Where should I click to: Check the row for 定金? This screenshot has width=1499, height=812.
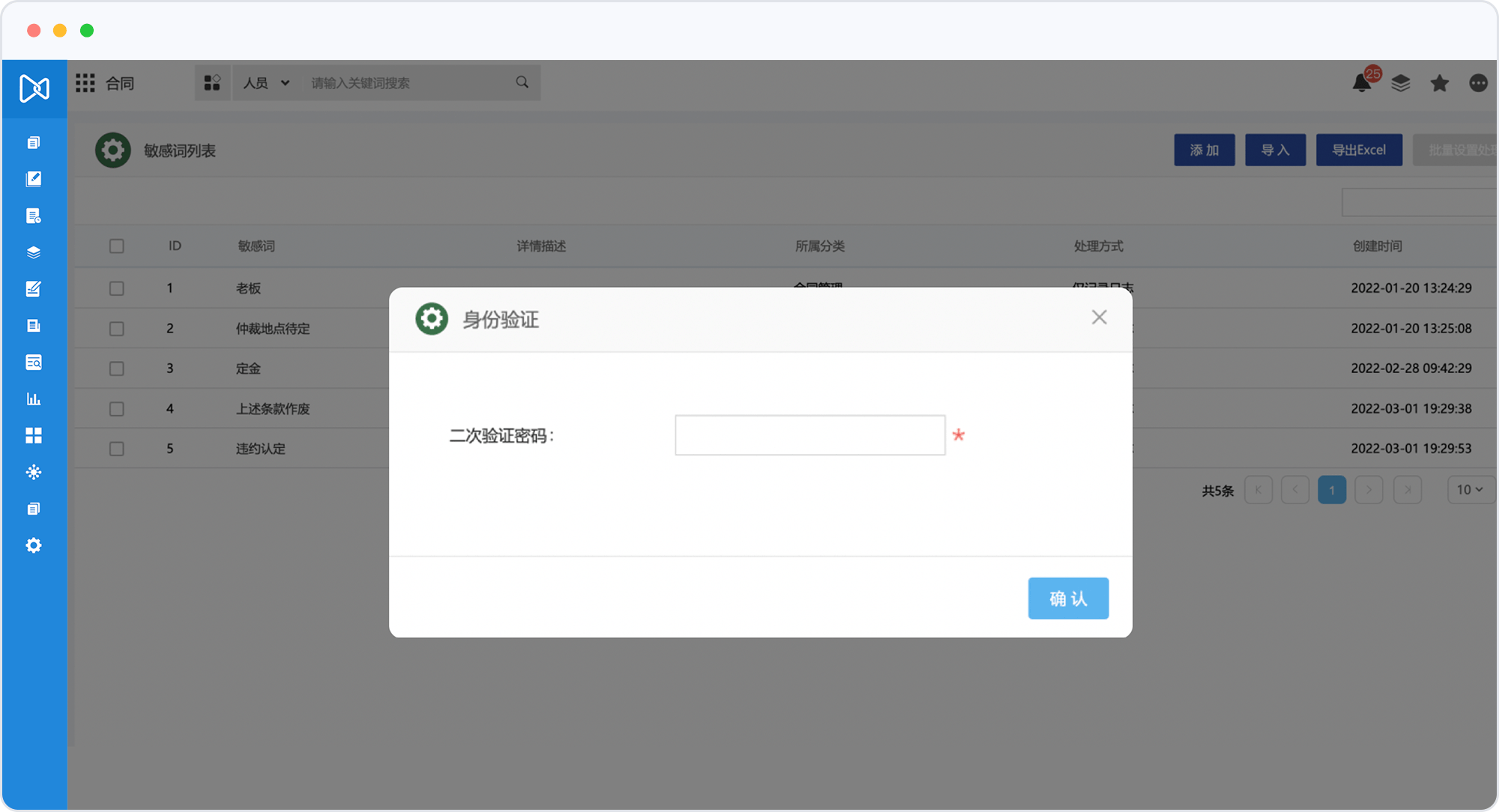coord(116,369)
